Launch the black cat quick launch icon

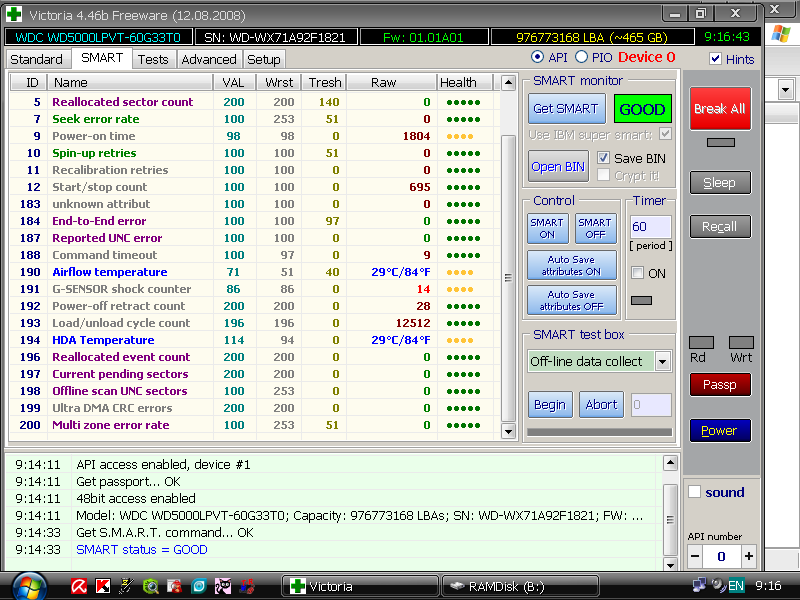(x=223, y=586)
